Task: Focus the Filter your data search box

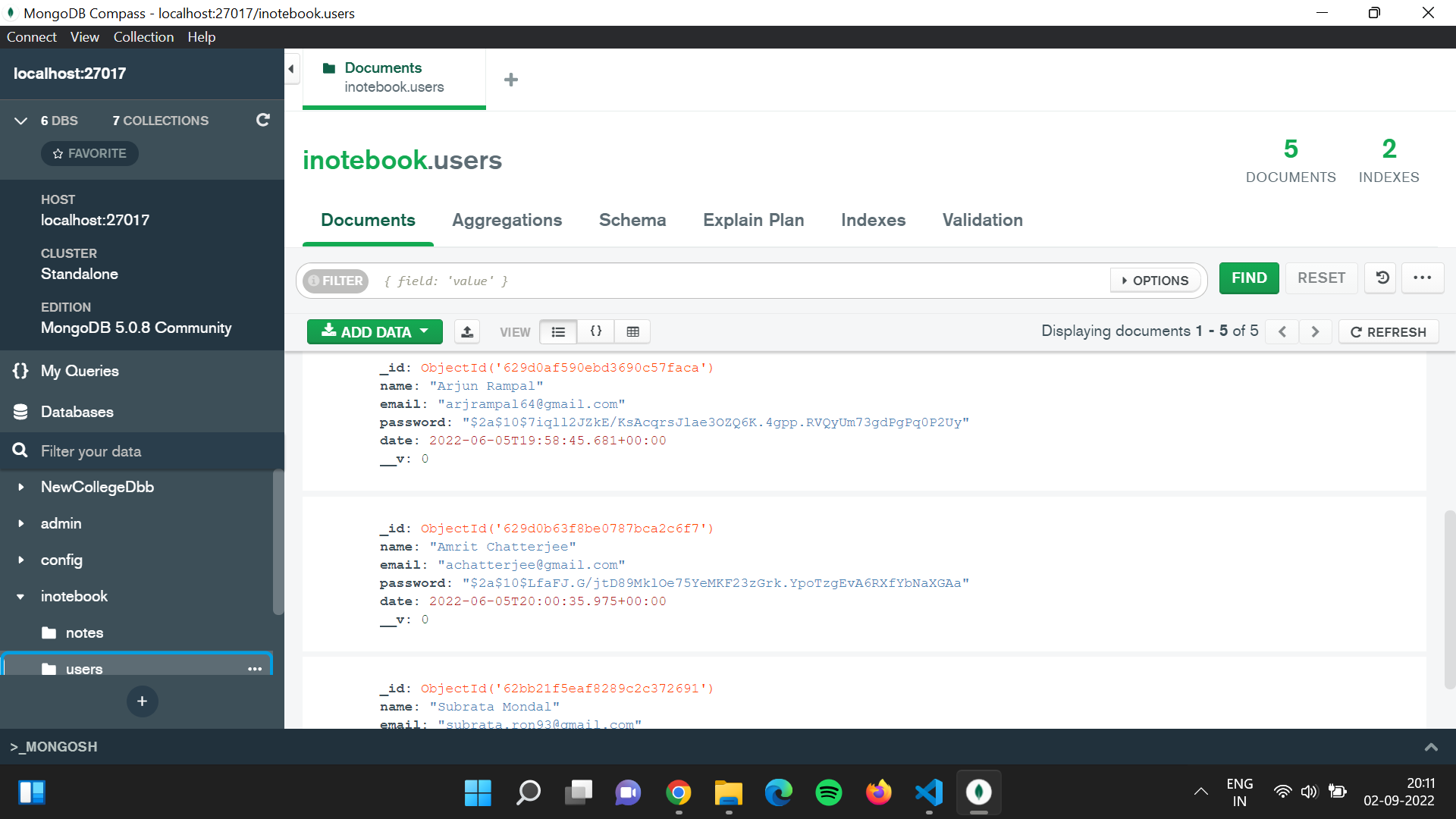Action: click(142, 451)
